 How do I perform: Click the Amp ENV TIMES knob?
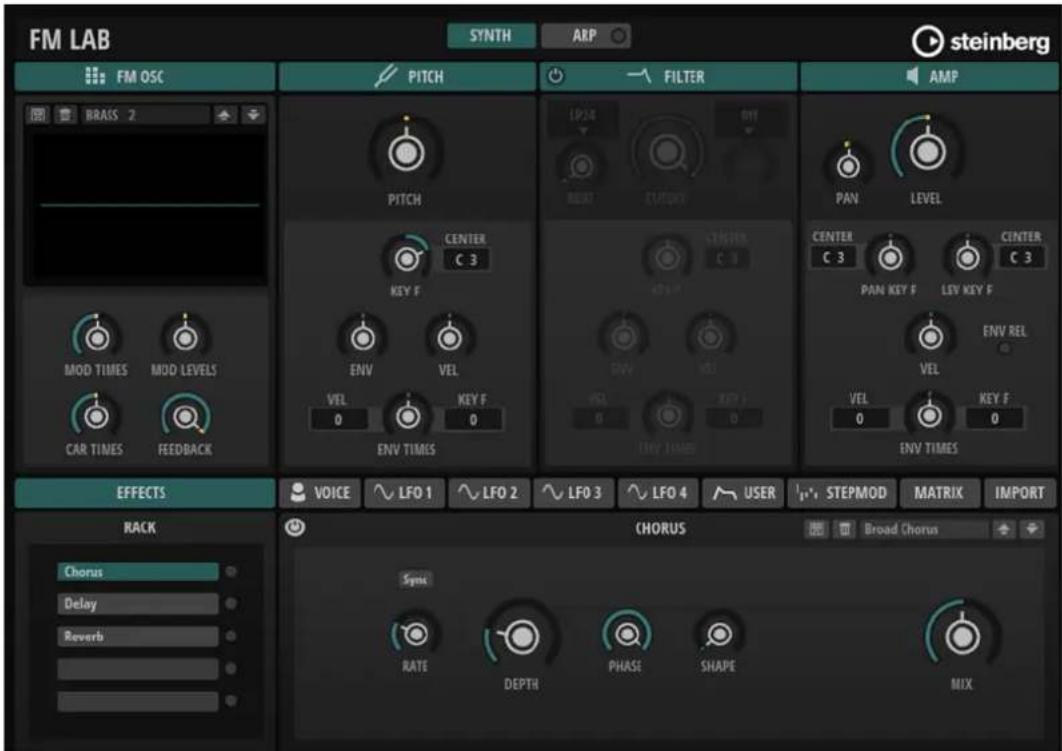[929, 415]
